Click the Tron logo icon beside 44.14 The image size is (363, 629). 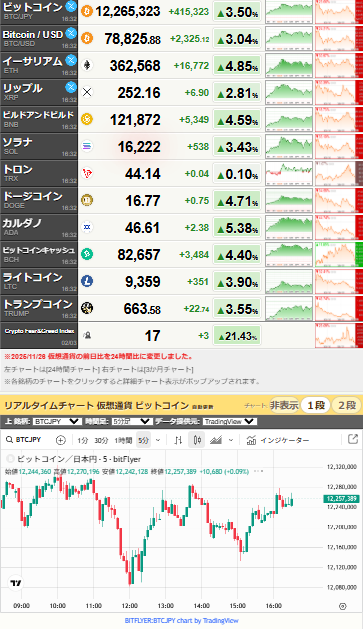[87, 173]
